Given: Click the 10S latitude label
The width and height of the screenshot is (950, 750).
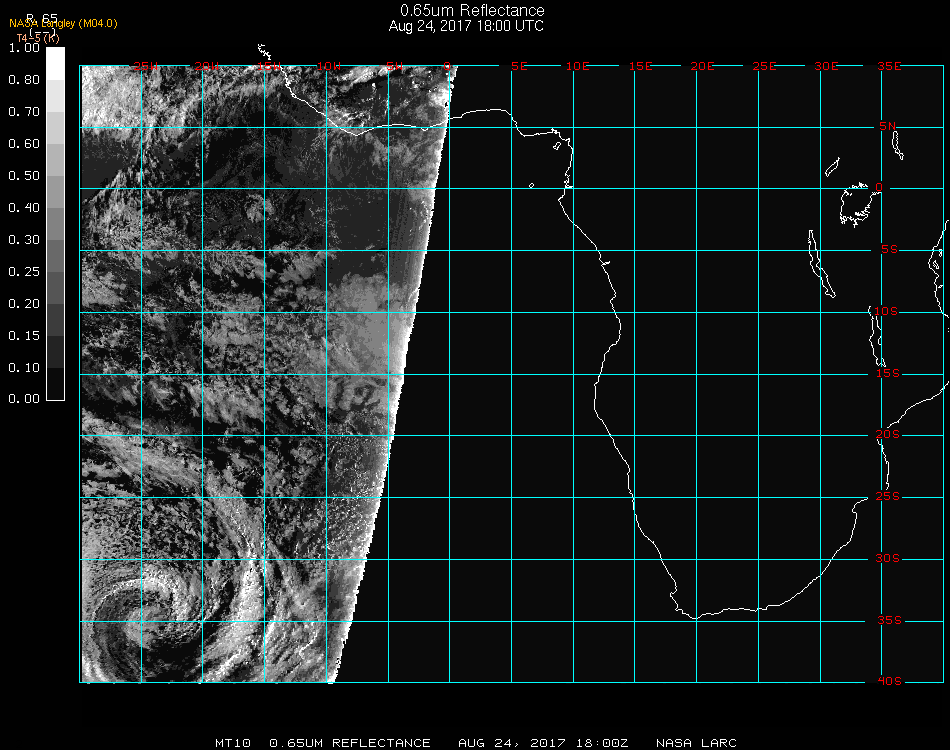Looking at the screenshot, I should tap(886, 311).
